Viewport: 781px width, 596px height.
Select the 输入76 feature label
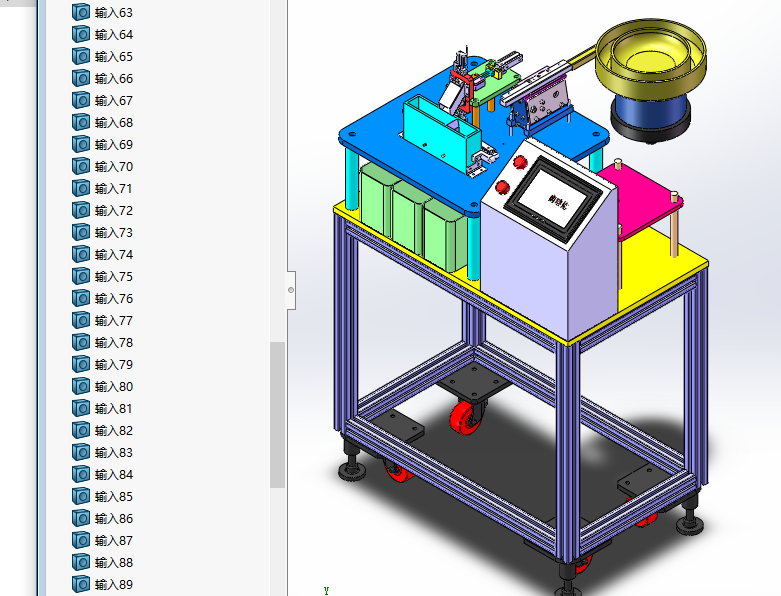(x=114, y=299)
